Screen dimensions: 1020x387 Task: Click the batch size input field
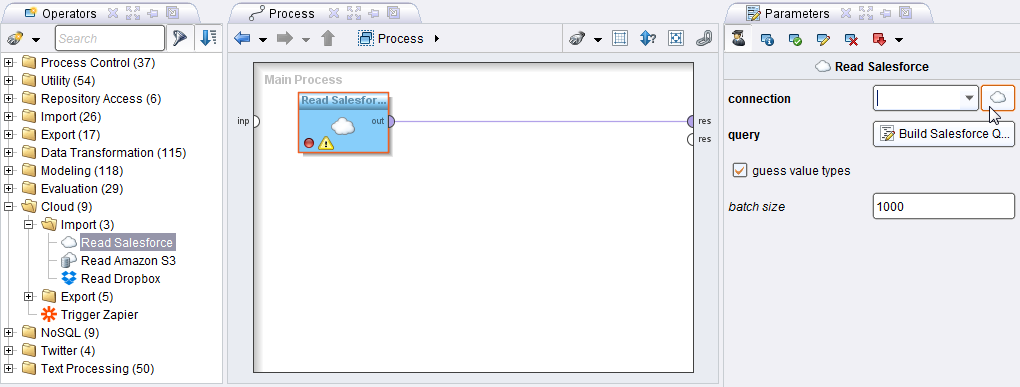(944, 206)
